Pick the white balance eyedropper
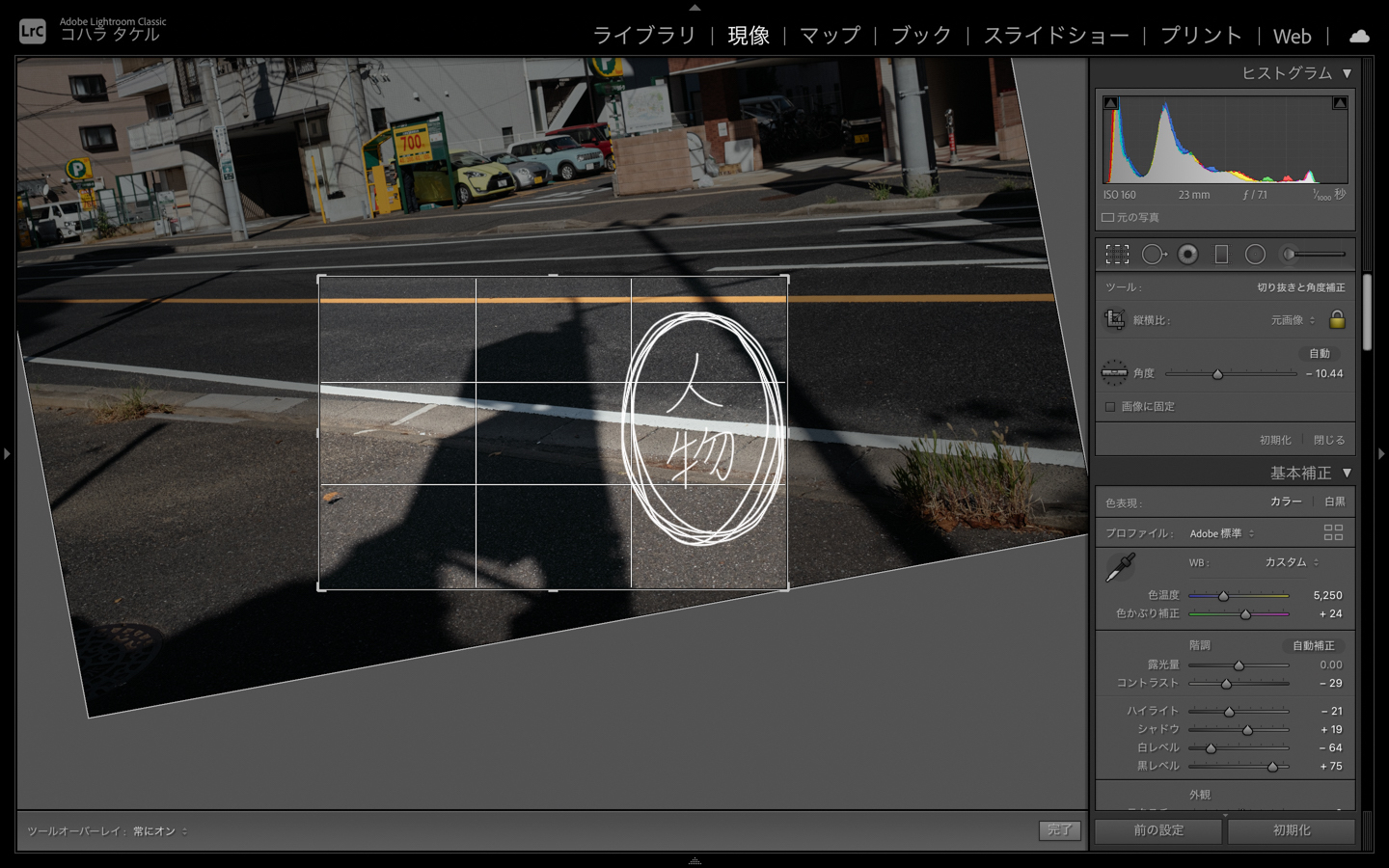Screen dimensions: 1389x868 pos(1120,567)
